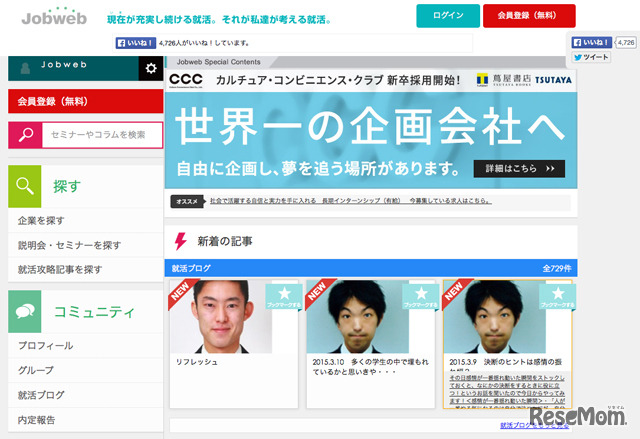The width and height of the screenshot is (640, 439).
Task: Click the ツイート Twitter button
Action: 591,57
